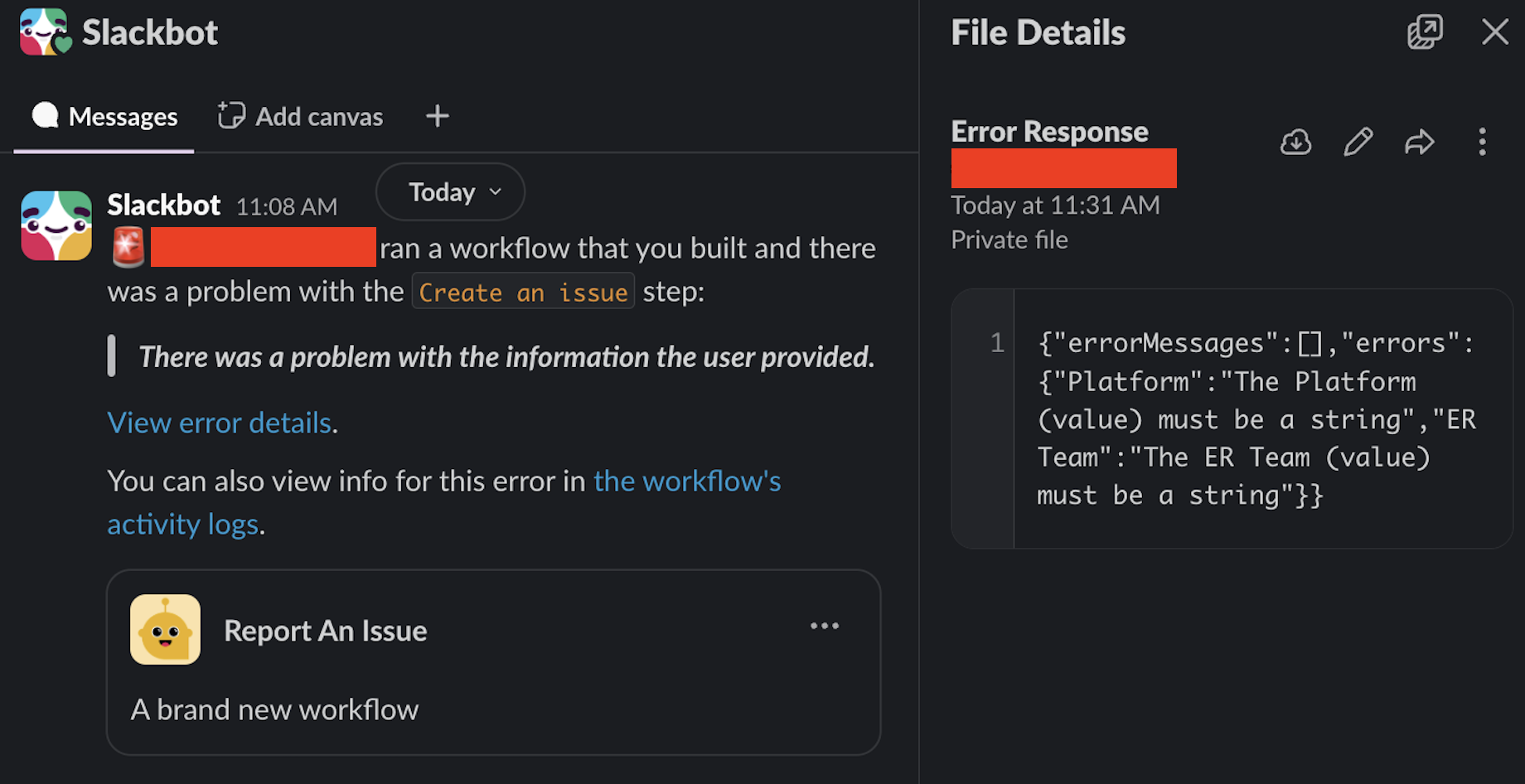Open the file's three-dot overflow menu
1525x784 pixels.
click(1483, 143)
